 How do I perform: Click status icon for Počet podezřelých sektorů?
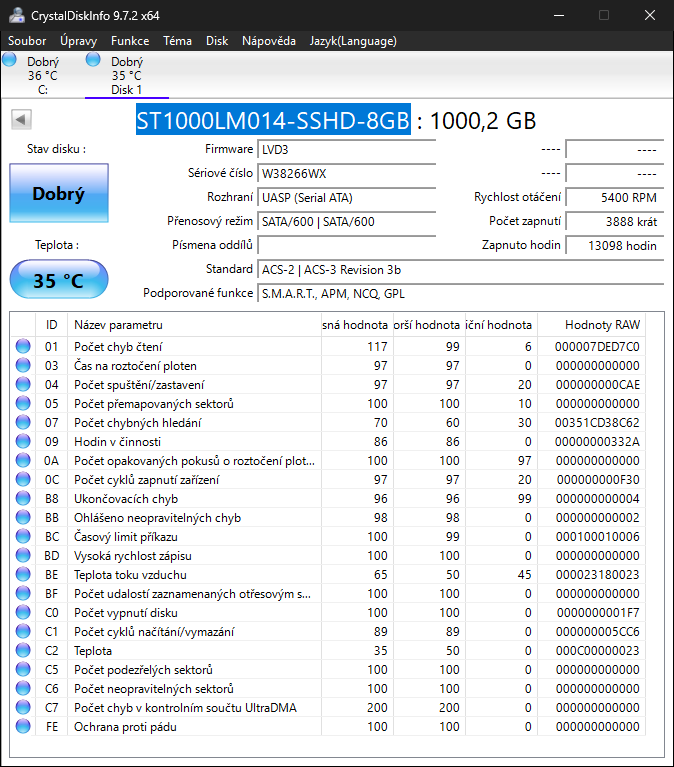(x=23, y=670)
